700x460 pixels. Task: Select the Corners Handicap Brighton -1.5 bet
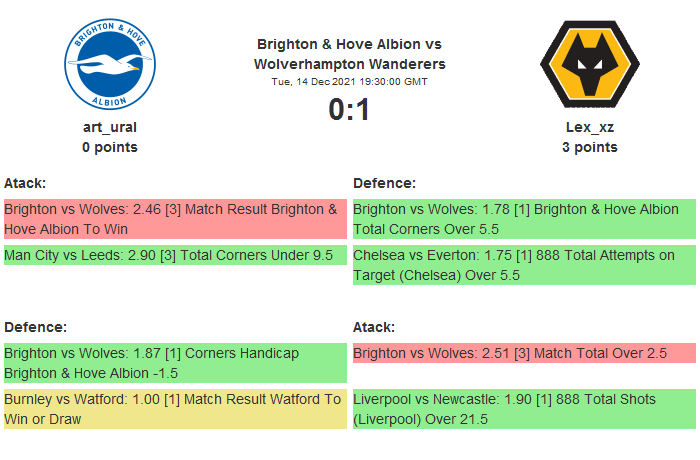pyautogui.click(x=175, y=363)
